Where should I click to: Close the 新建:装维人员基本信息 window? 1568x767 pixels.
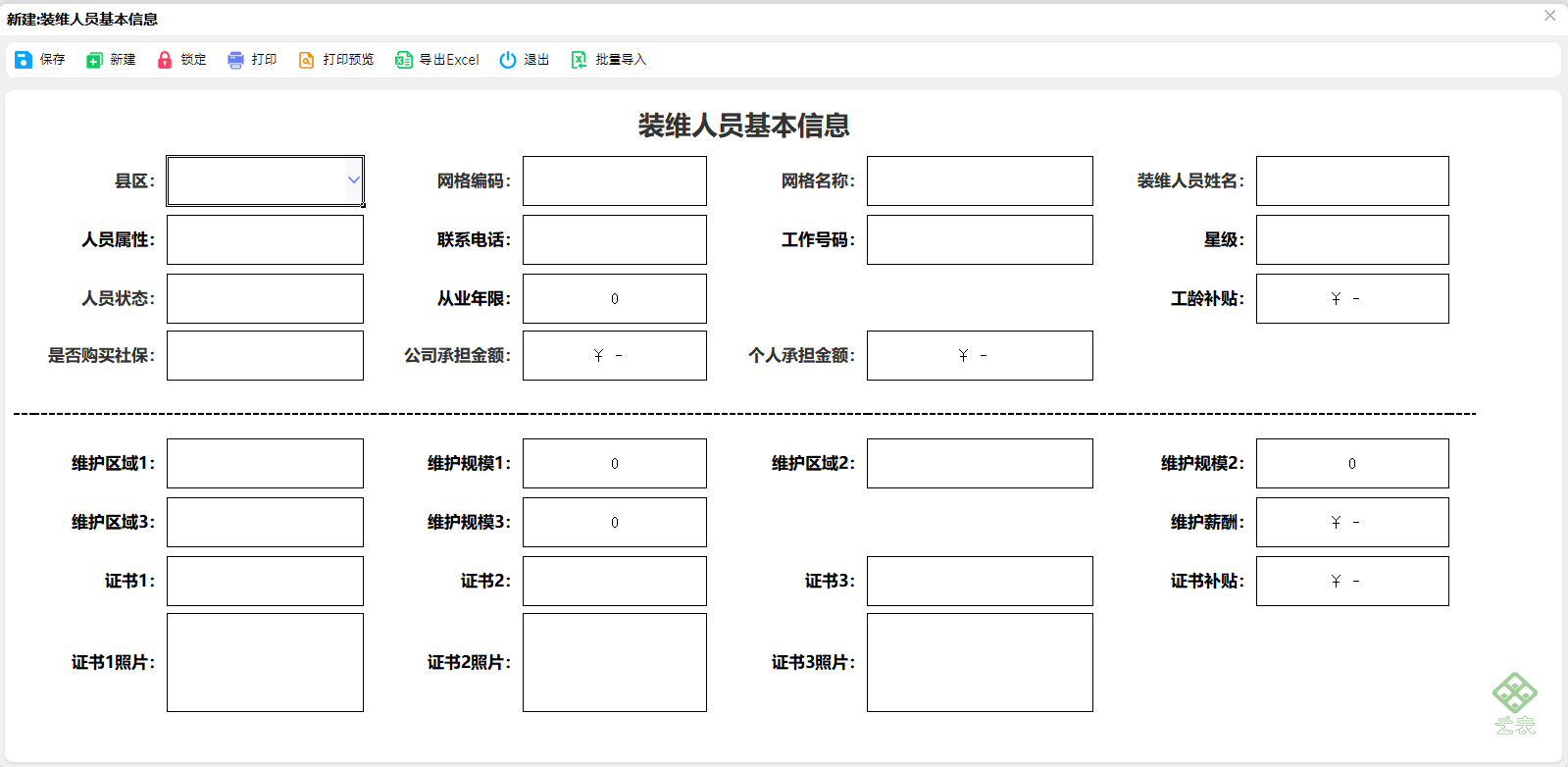pos(1550,16)
